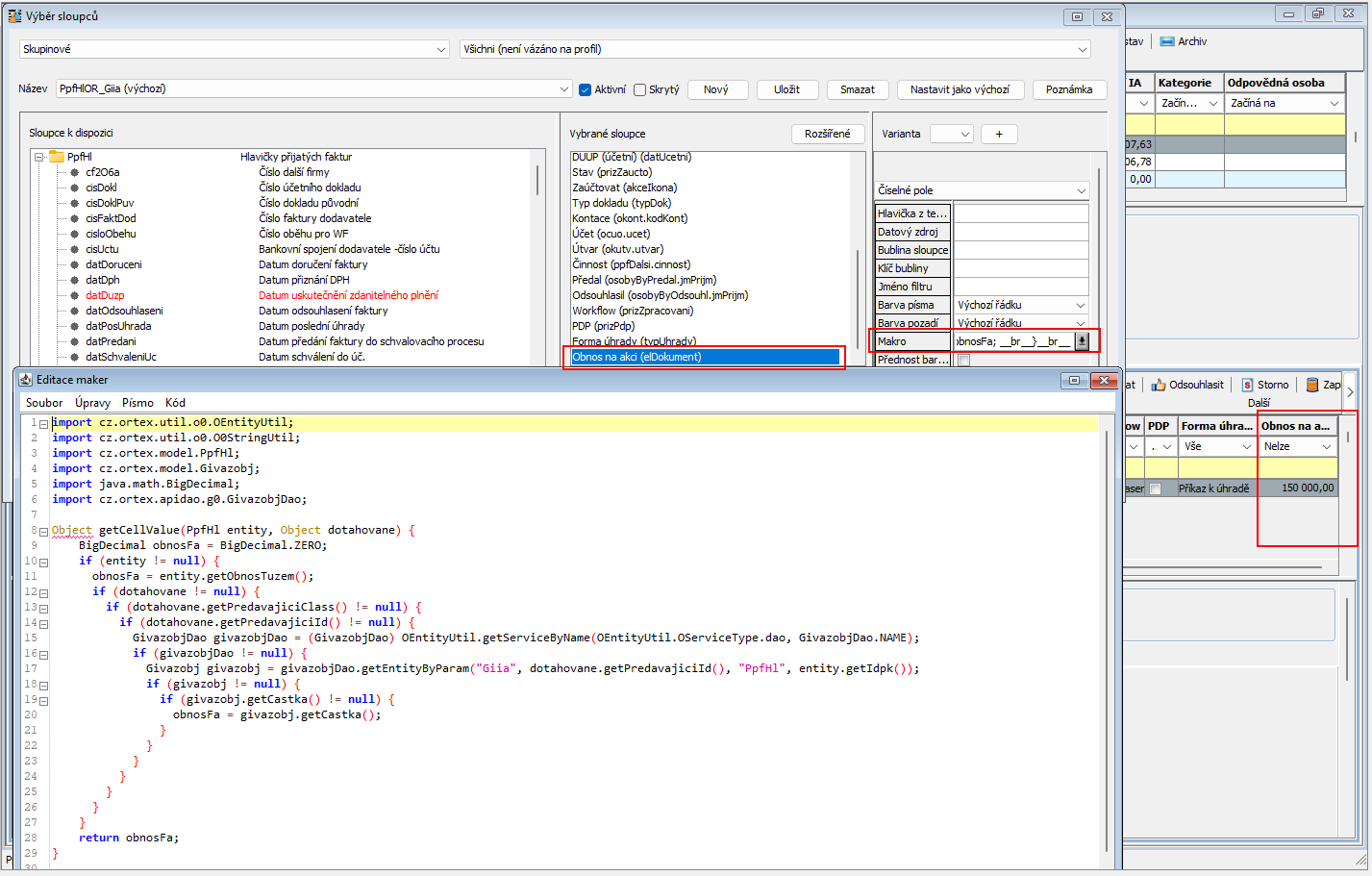The width and height of the screenshot is (1372, 876).
Task: Open the Kód menu
Action: [x=175, y=403]
